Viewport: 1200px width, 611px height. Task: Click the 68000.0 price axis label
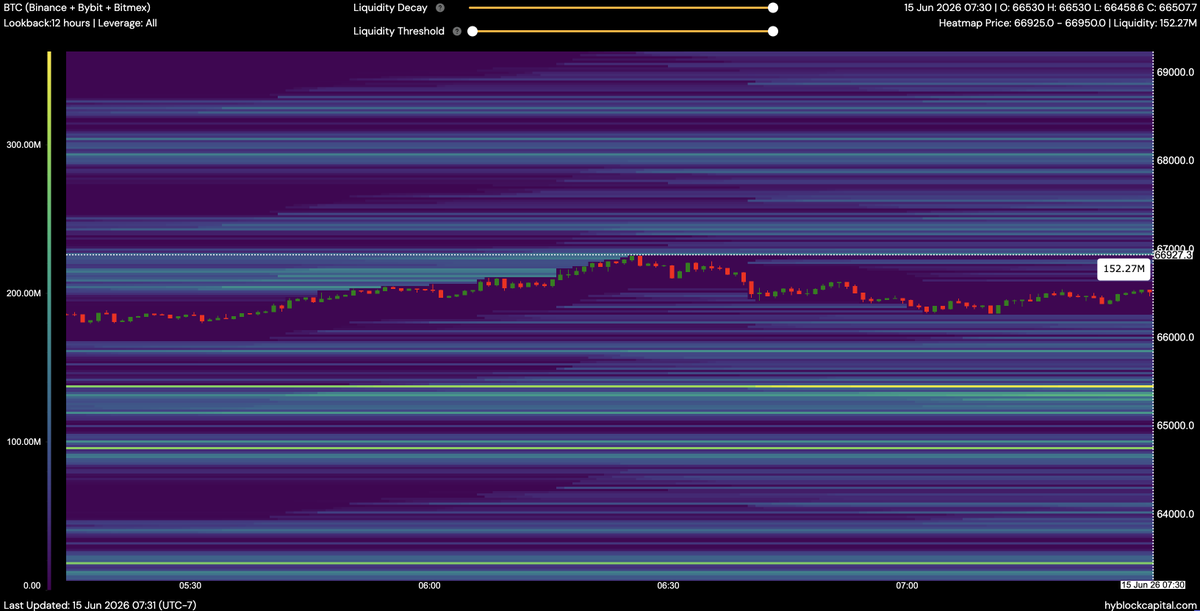pyautogui.click(x=1175, y=160)
